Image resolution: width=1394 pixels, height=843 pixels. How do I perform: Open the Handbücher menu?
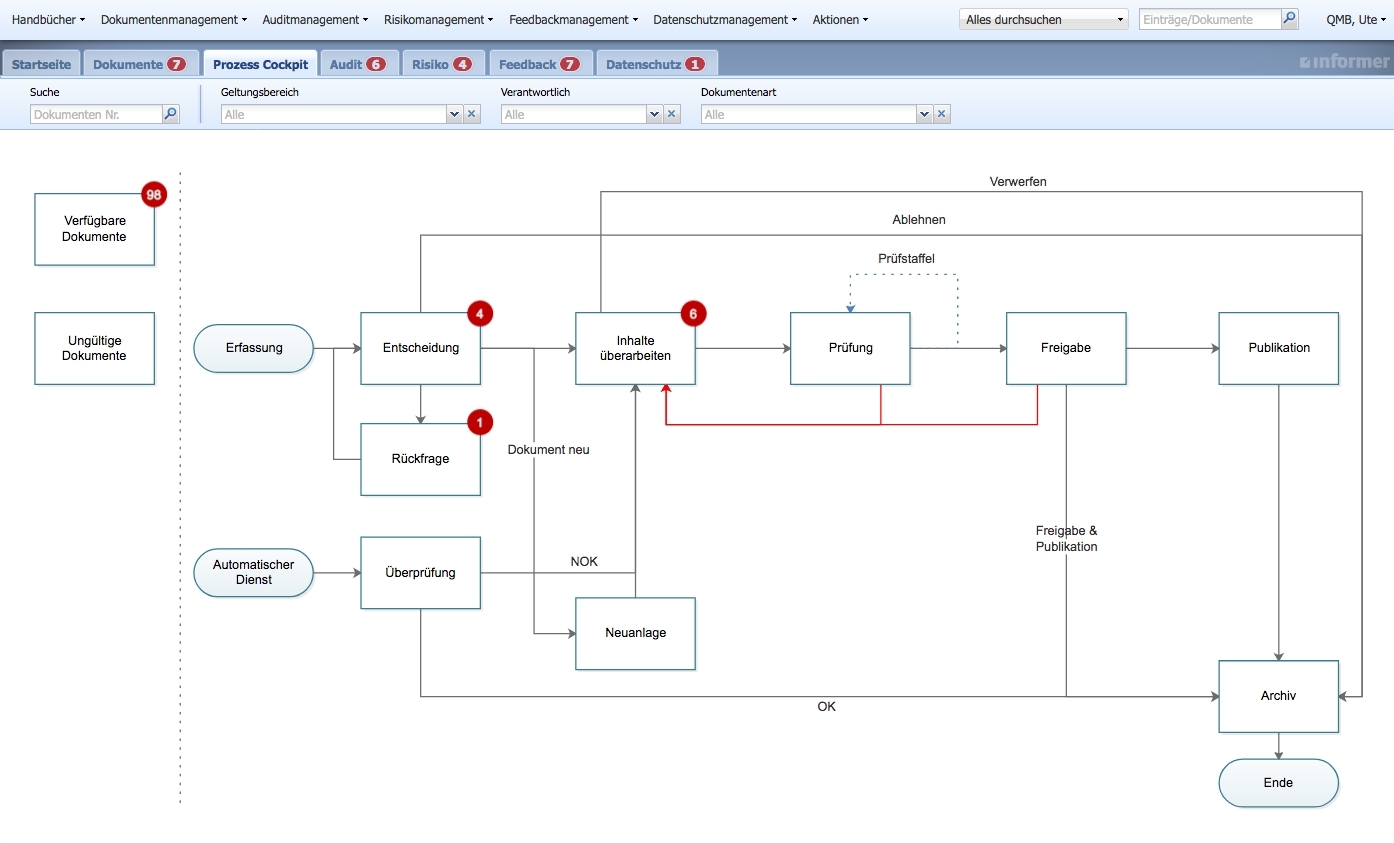pos(48,20)
